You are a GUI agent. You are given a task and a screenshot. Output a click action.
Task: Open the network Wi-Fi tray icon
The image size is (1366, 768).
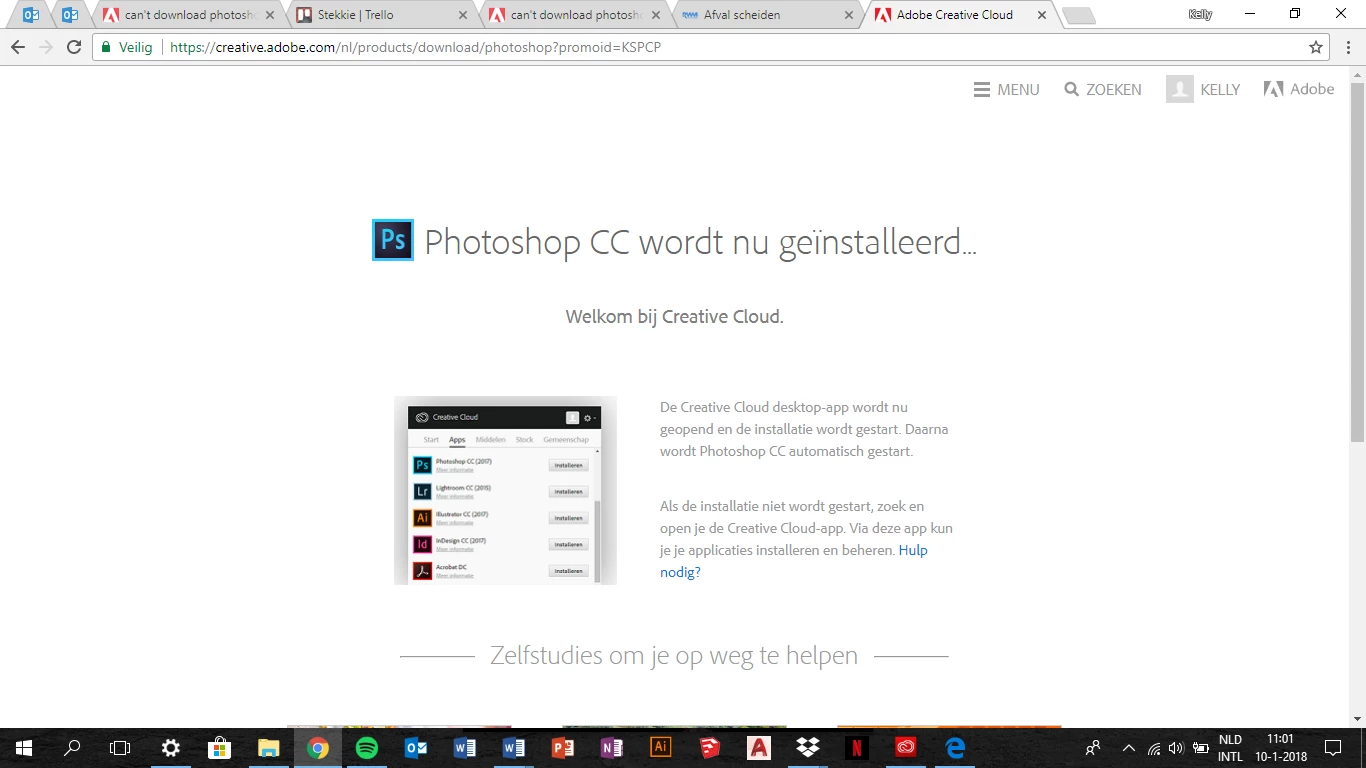(x=1154, y=748)
